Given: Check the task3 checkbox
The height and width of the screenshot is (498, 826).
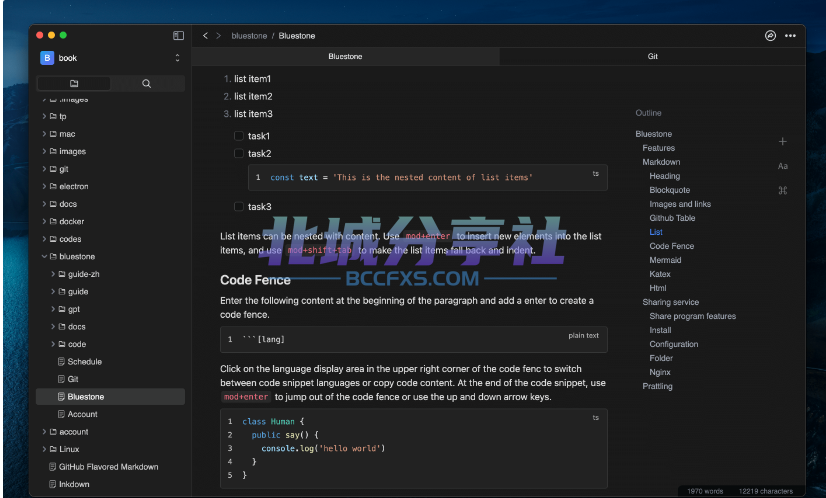Looking at the screenshot, I should point(239,207).
